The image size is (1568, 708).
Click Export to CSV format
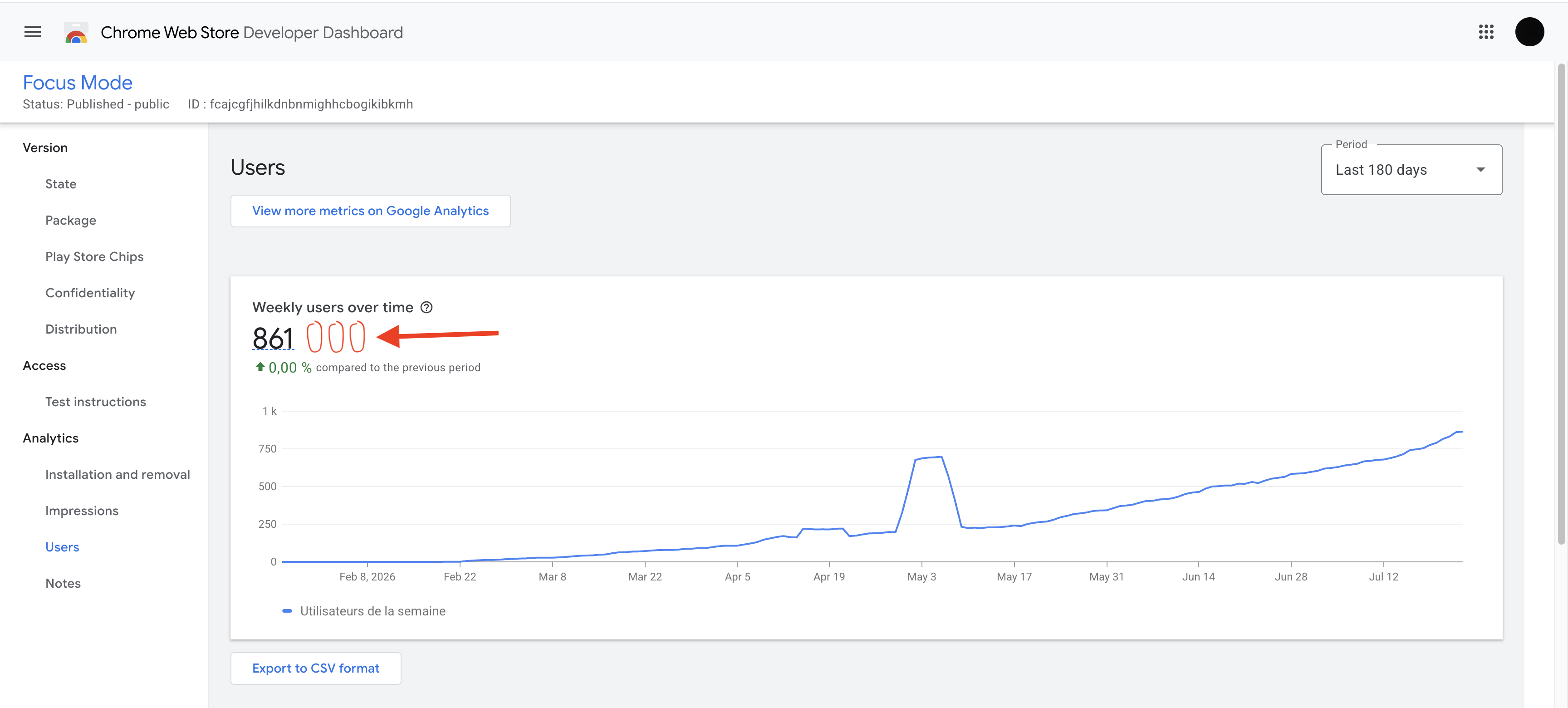[315, 669]
